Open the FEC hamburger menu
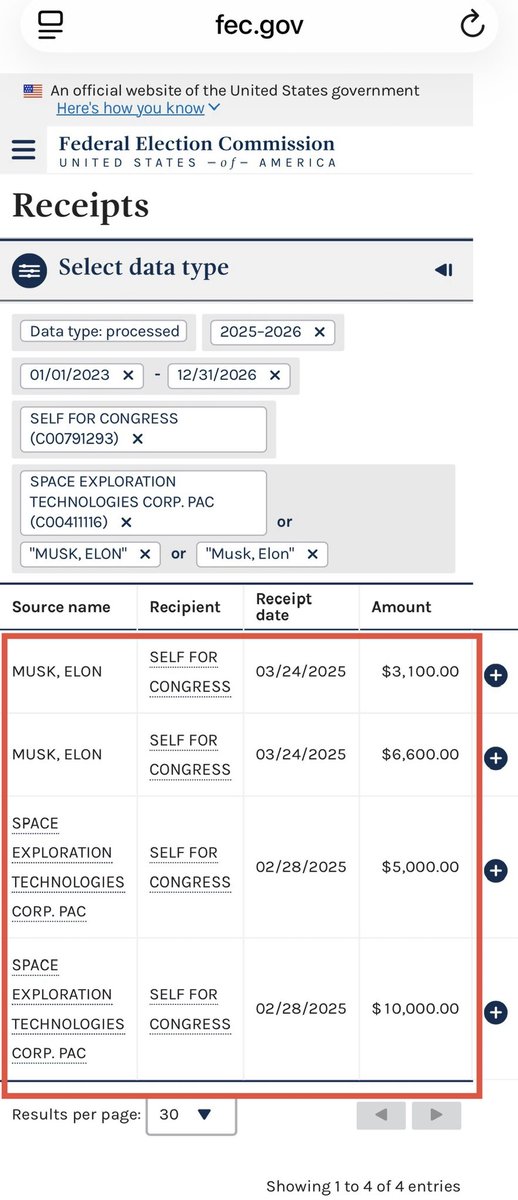 tap(23, 150)
